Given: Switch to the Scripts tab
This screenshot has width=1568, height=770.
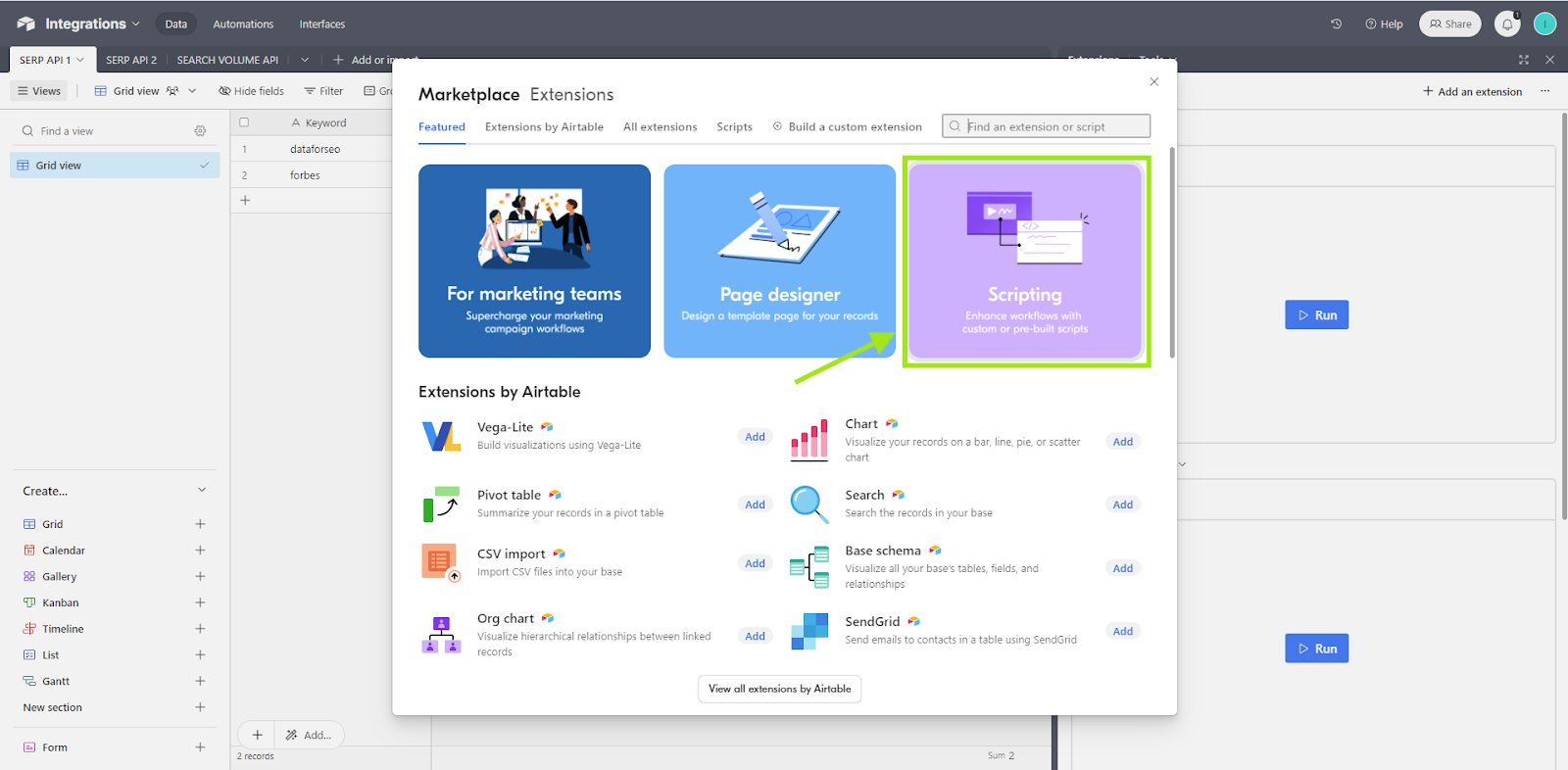Looking at the screenshot, I should pyautogui.click(x=734, y=127).
